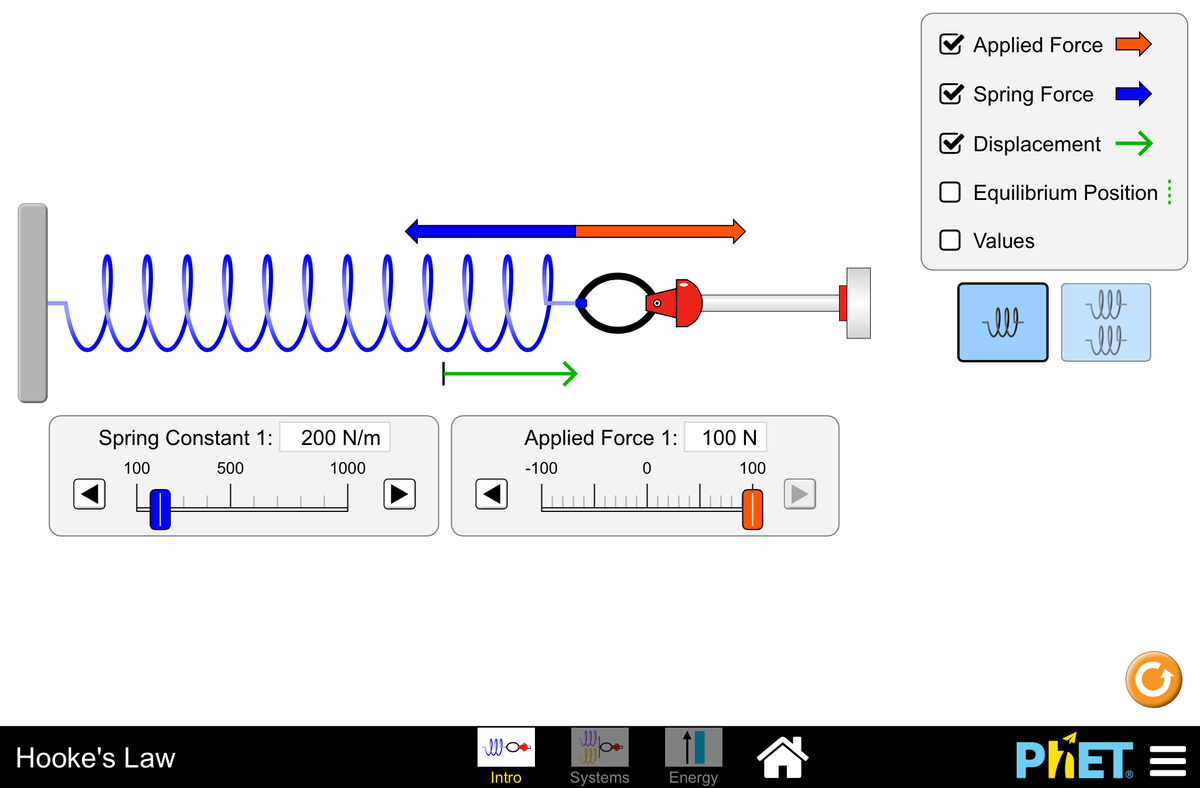The height and width of the screenshot is (788, 1200).
Task: Enable the Equilibrium Position checkbox
Action: [949, 192]
